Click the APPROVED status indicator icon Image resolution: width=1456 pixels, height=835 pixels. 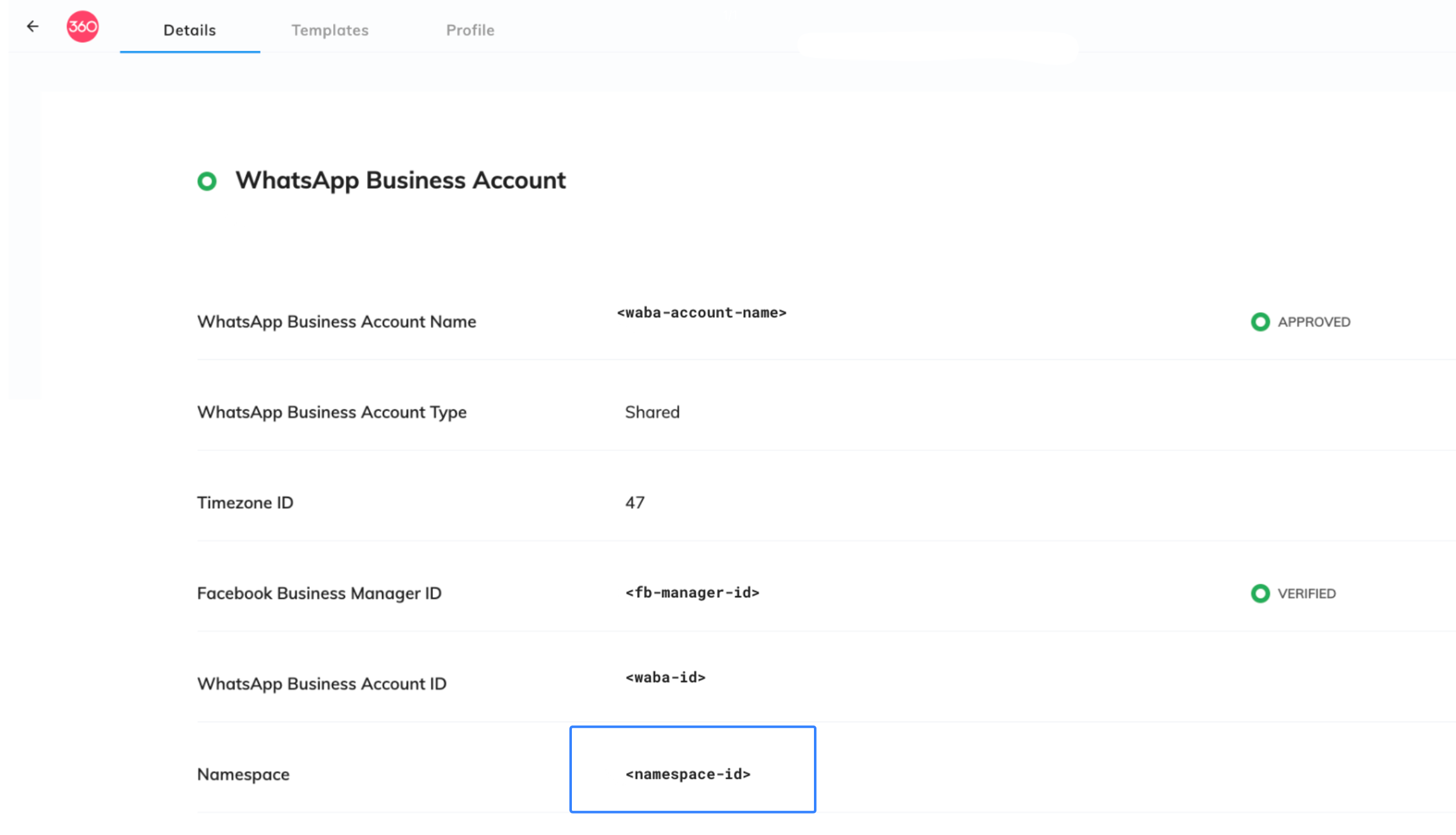point(1260,322)
